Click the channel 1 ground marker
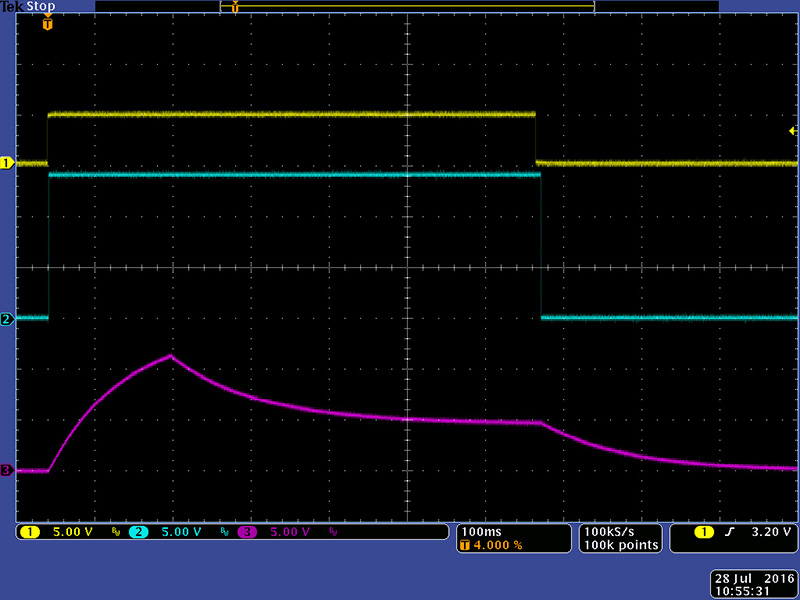The image size is (800, 600). (6, 163)
